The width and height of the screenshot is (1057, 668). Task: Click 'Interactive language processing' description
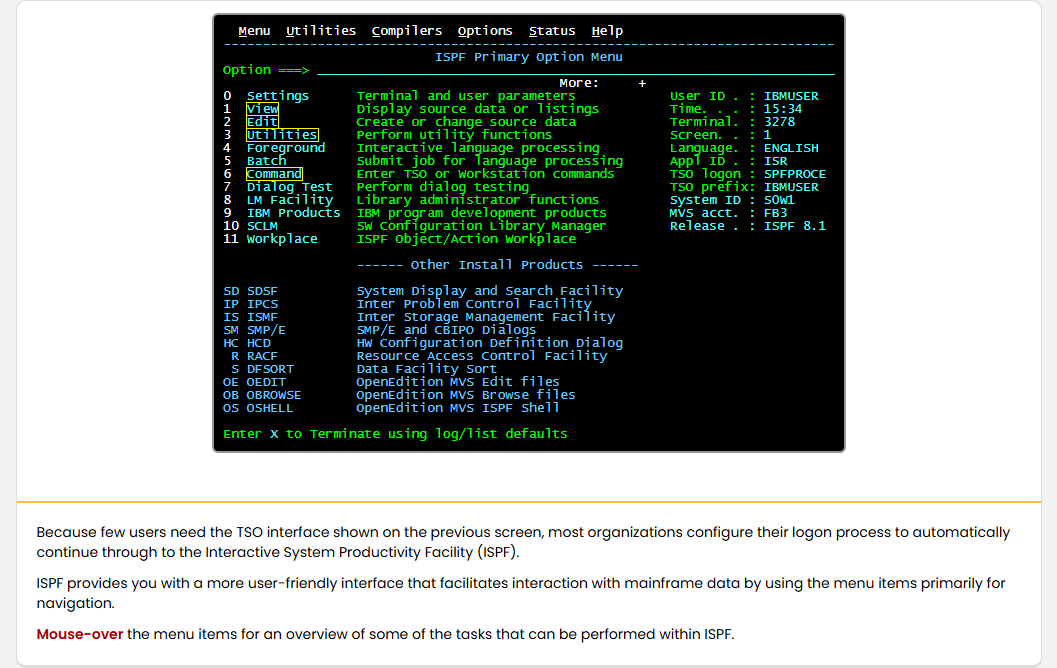pos(478,148)
